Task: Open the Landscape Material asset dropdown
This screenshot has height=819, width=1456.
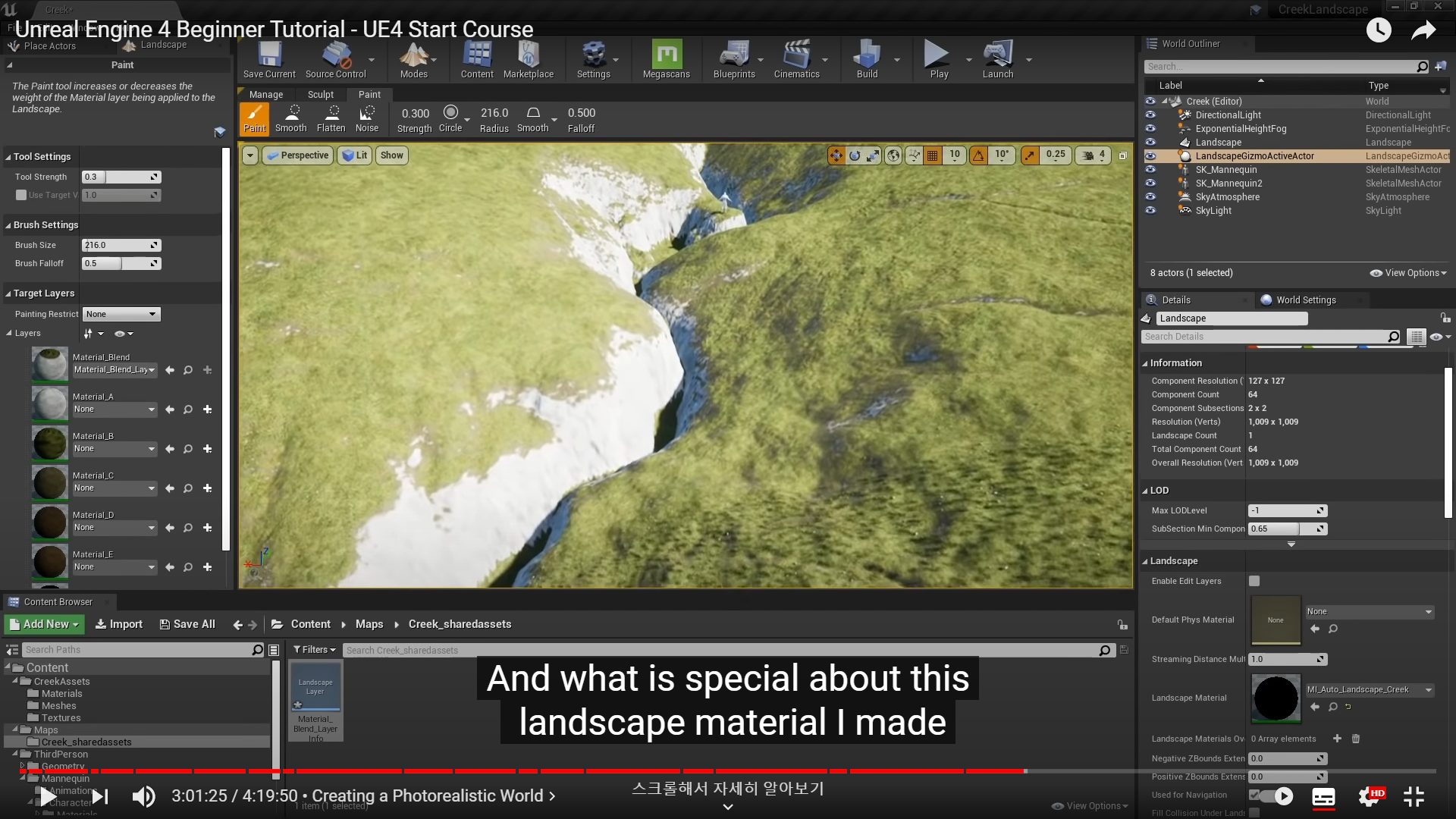Action: [1369, 690]
